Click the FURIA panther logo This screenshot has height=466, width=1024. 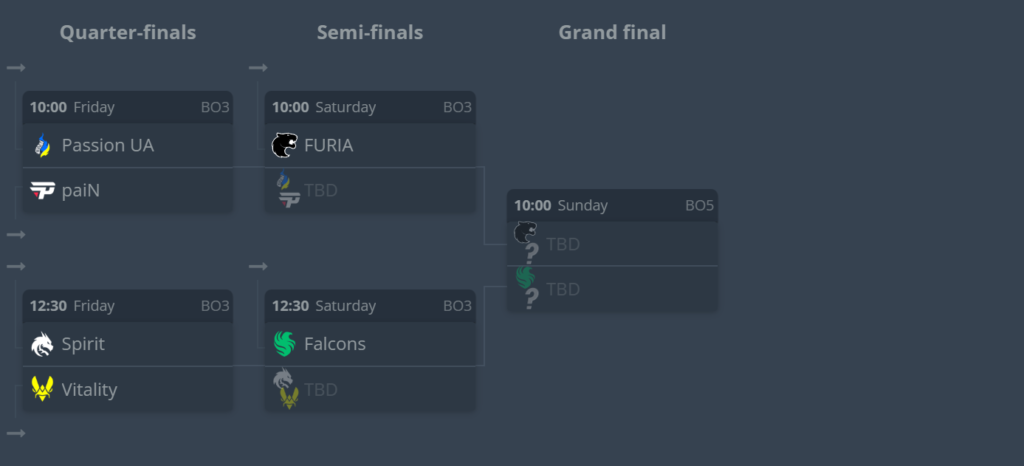click(285, 146)
